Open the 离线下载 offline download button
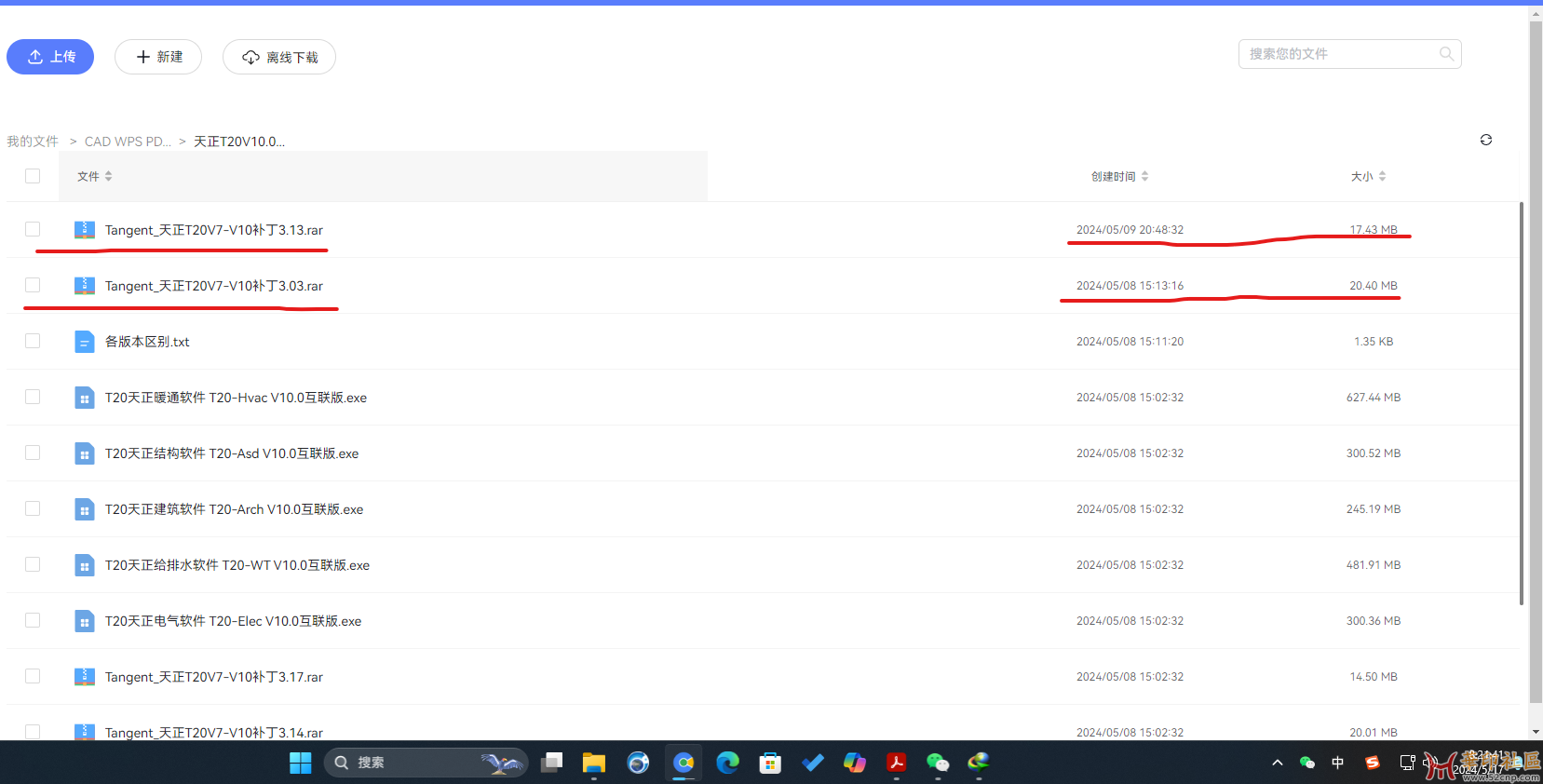 pyautogui.click(x=279, y=57)
